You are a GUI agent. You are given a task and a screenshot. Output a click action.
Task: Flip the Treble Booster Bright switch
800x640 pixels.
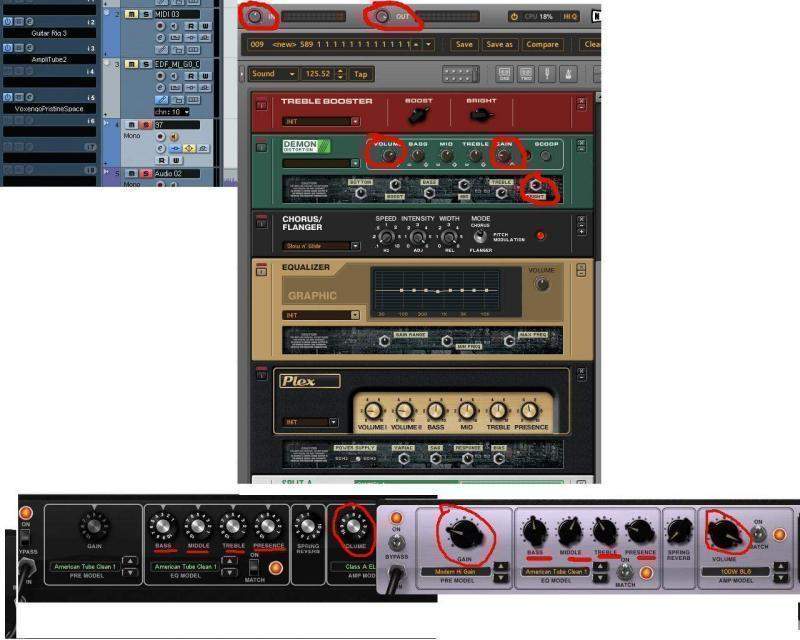480,116
